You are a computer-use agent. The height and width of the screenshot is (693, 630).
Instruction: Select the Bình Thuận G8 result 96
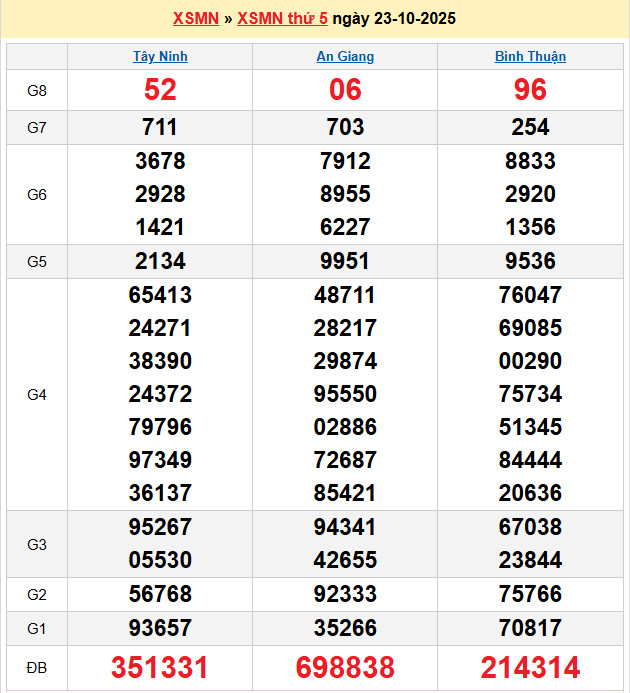530,90
